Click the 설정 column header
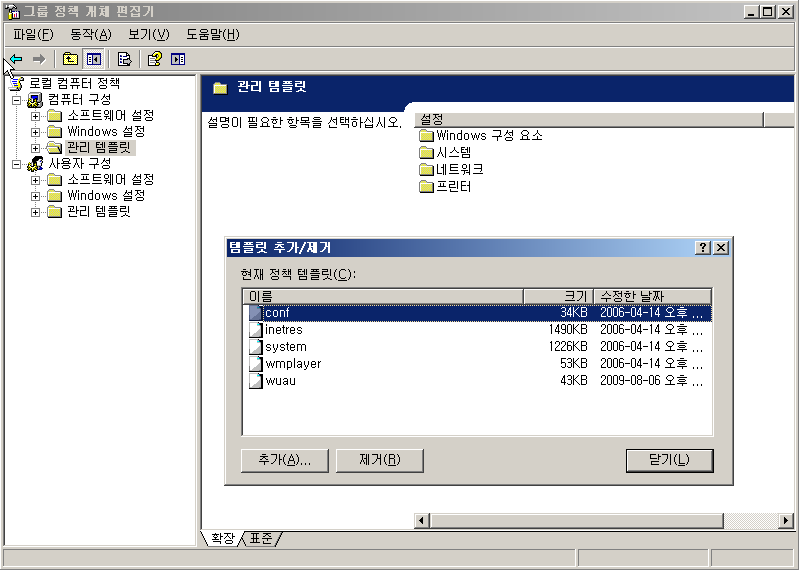 tap(589, 120)
